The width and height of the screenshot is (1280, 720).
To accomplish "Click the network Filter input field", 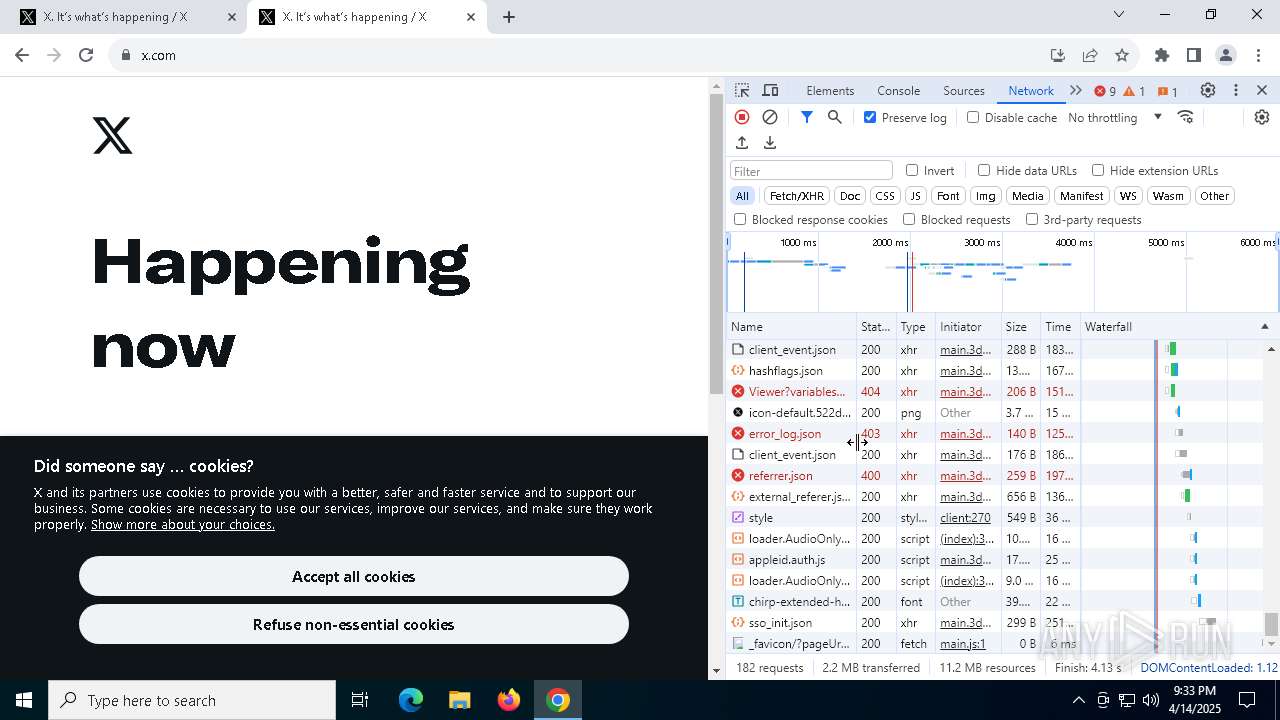I will [x=811, y=171].
